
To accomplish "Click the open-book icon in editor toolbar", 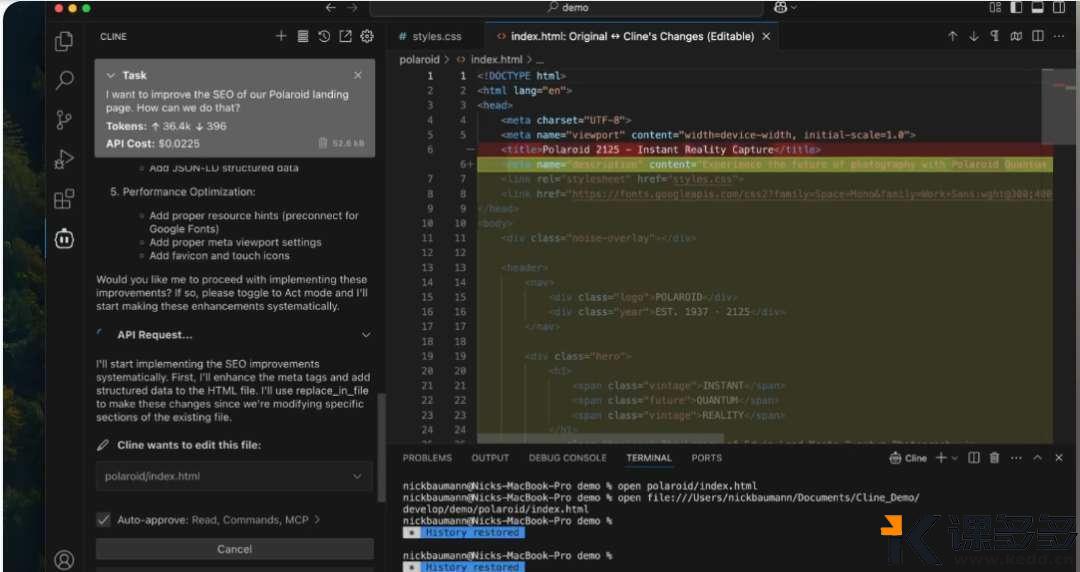I will coord(1016,37).
